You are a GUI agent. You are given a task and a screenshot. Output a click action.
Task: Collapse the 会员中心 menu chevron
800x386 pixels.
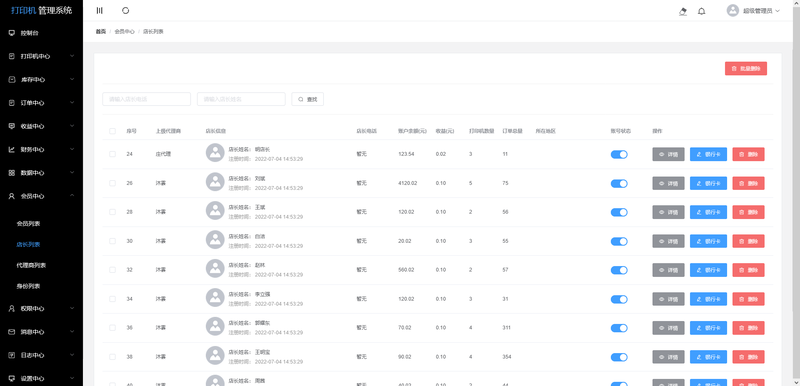[72, 196]
